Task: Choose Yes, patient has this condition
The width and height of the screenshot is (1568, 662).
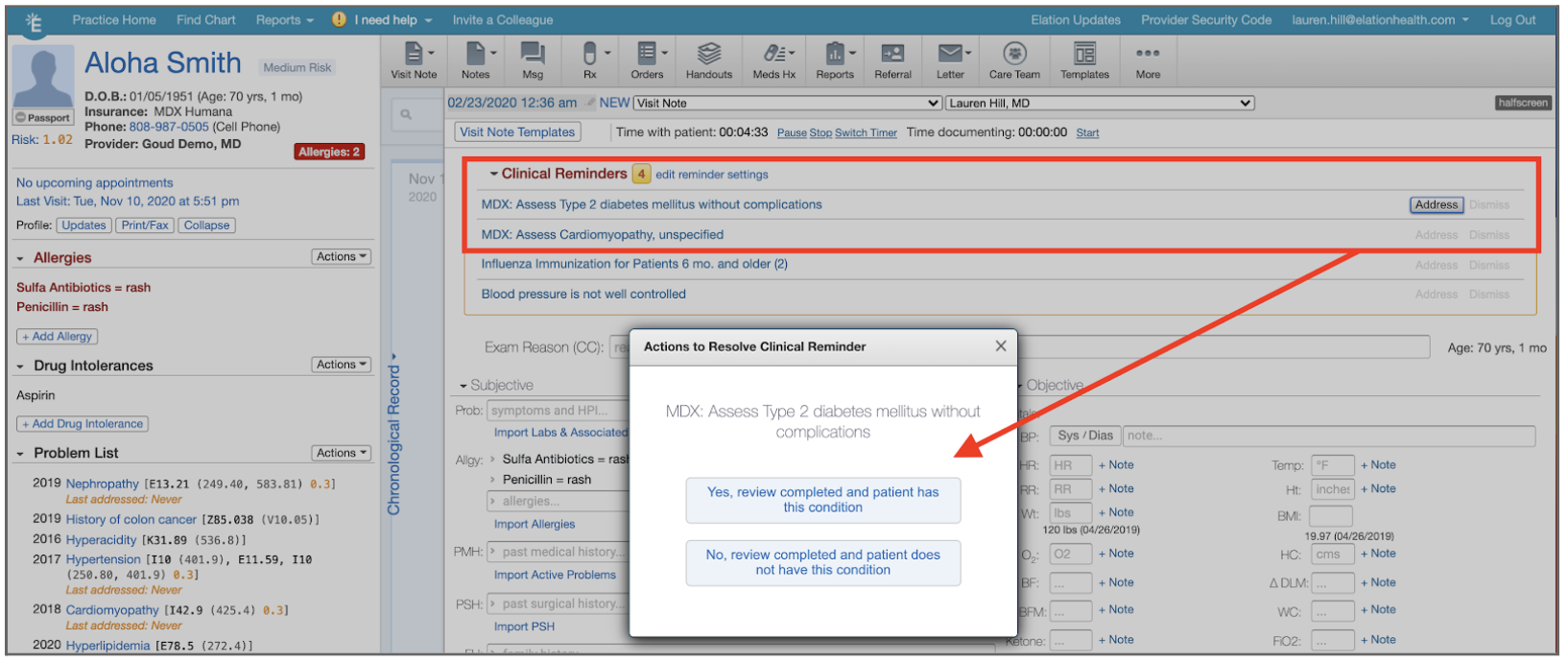Action: tap(822, 500)
